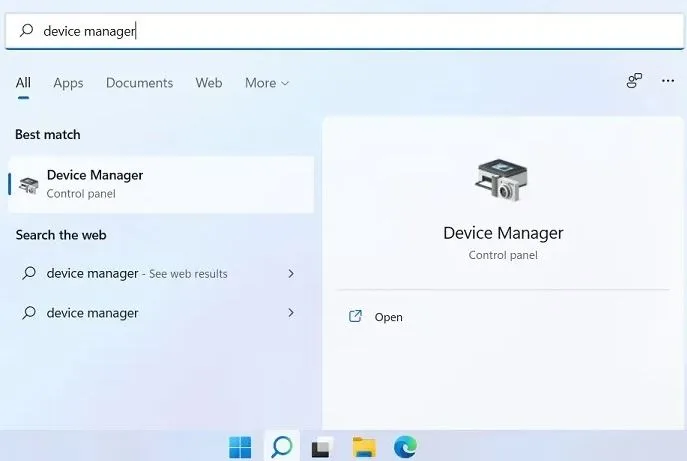Click the small Device Manager icon in Best match
This screenshot has width=687, height=461.
(x=28, y=185)
